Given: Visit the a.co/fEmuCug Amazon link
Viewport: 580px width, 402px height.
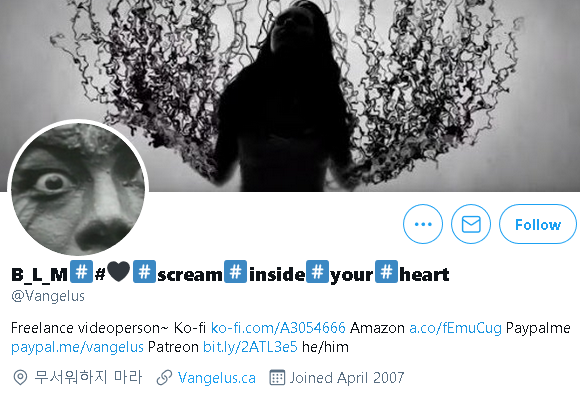Looking at the screenshot, I should coord(455,328).
